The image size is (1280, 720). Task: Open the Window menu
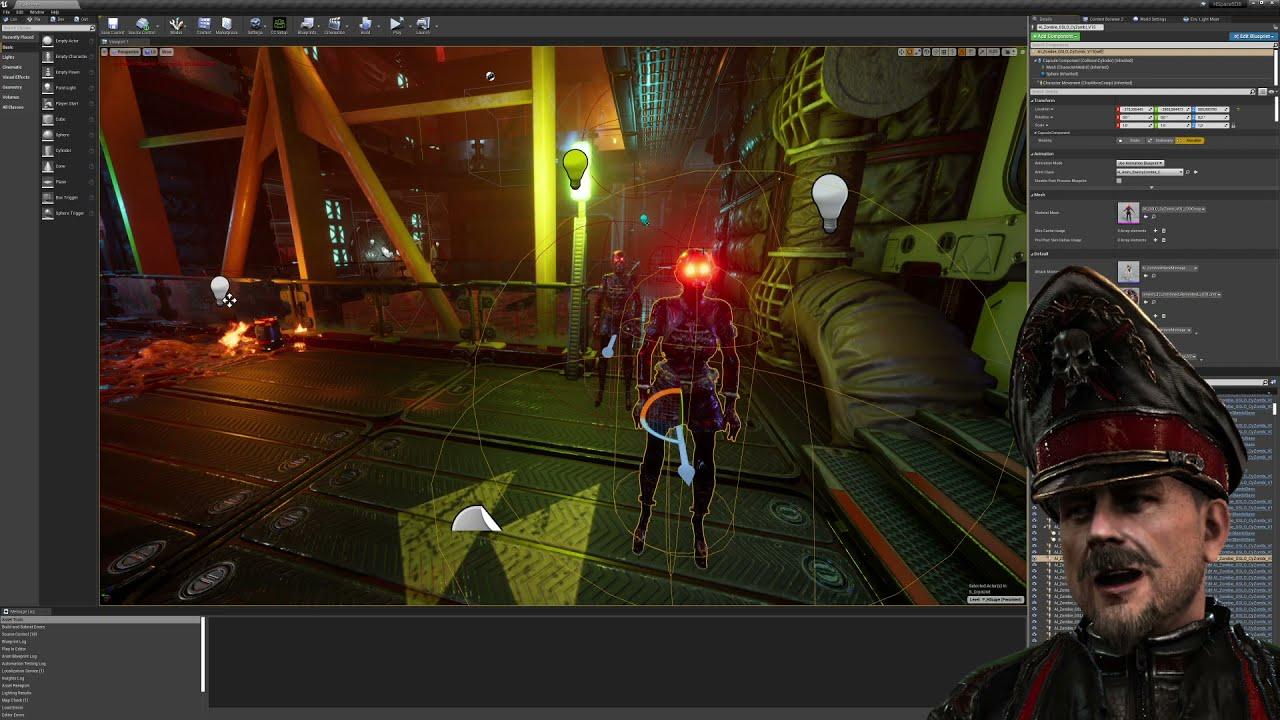(x=37, y=12)
